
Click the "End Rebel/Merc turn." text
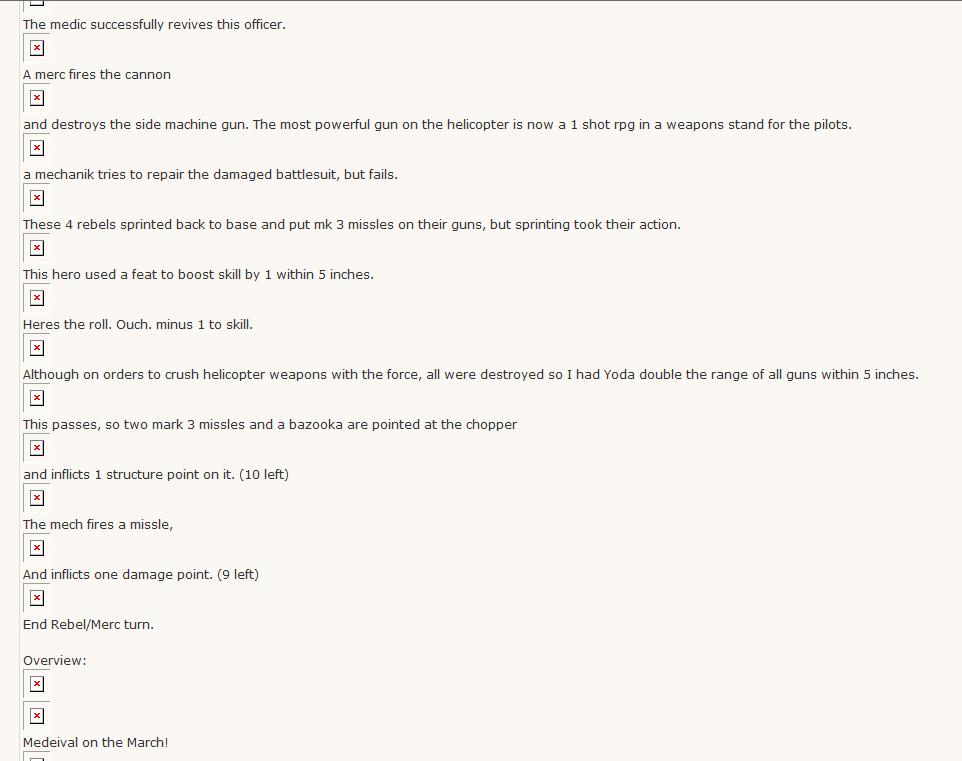88,625
